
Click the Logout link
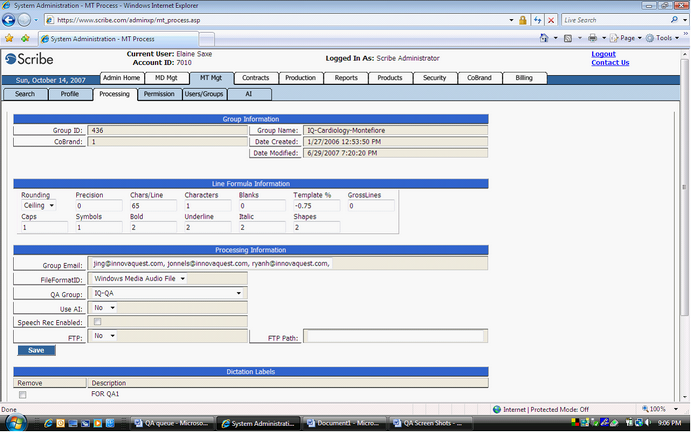[x=603, y=54]
